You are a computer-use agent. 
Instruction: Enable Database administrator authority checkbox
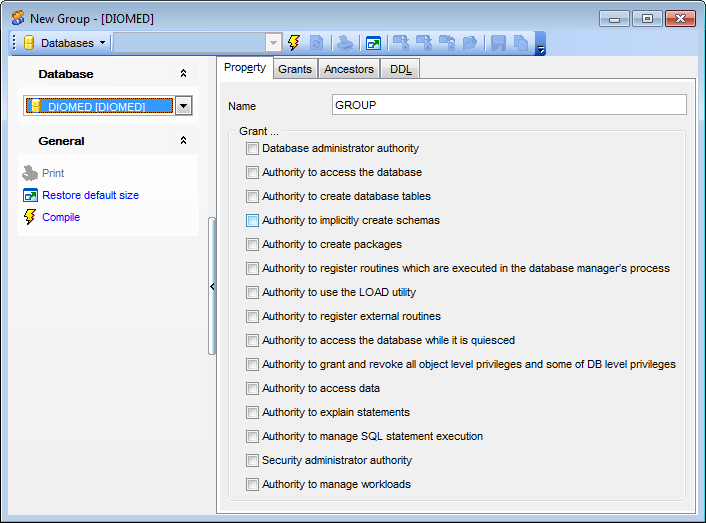pyautogui.click(x=252, y=148)
